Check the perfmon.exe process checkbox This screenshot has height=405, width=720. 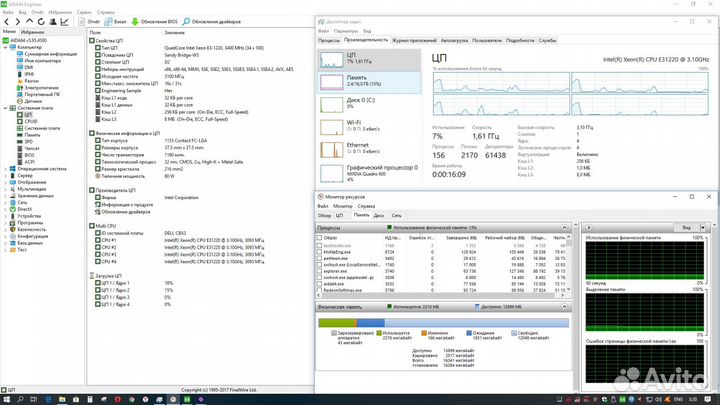pyautogui.click(x=320, y=259)
